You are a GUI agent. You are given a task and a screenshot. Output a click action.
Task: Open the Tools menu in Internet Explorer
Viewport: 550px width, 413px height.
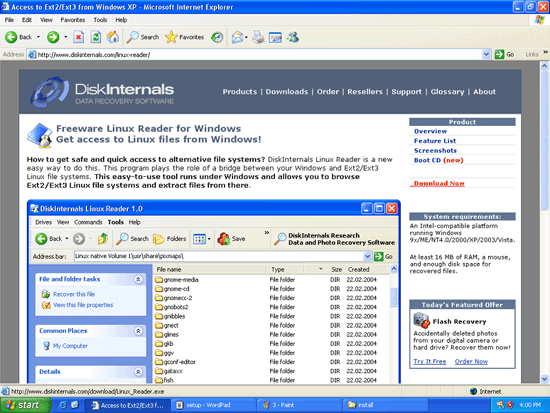(x=100, y=20)
